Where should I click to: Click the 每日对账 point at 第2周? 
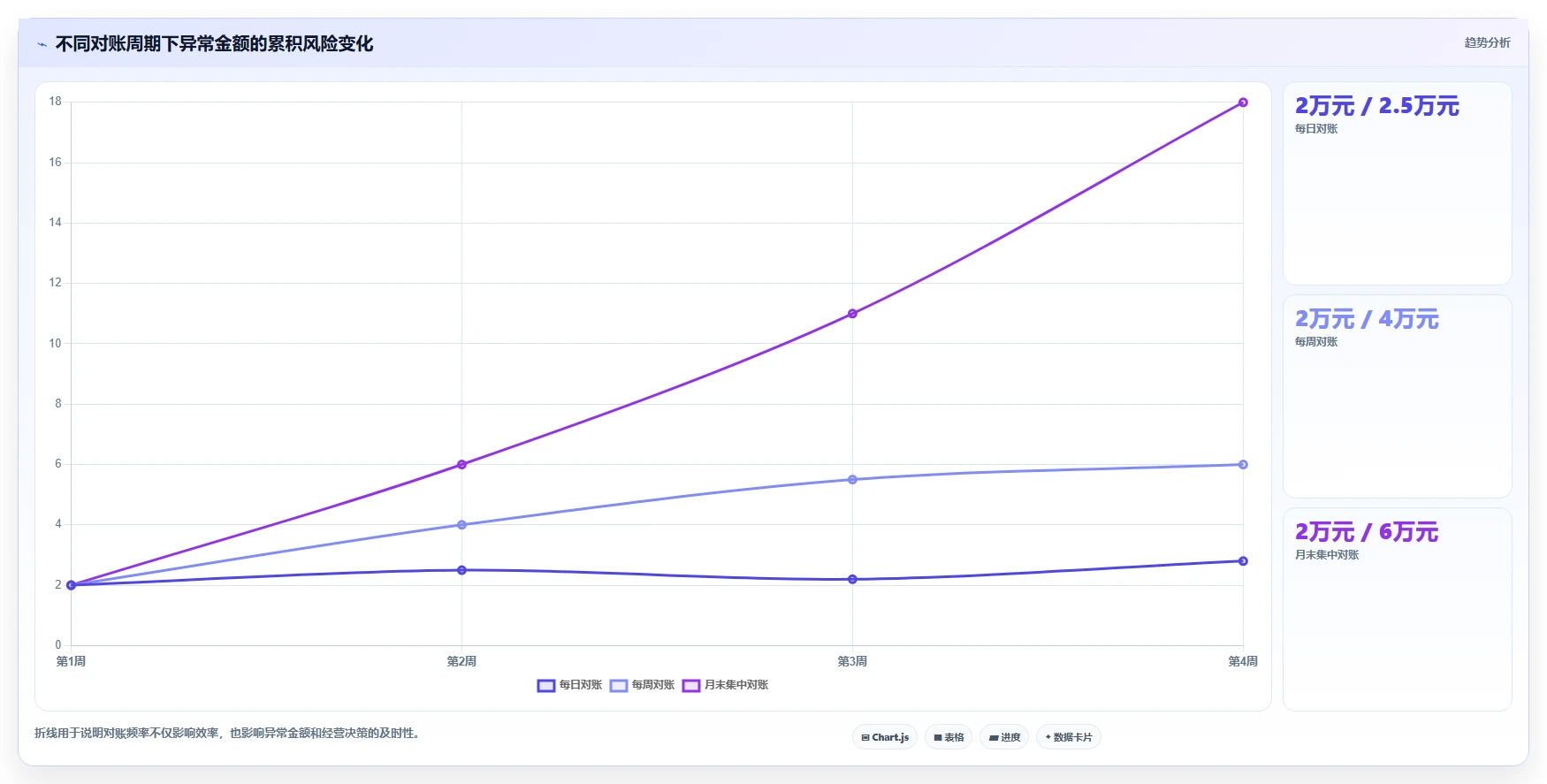(x=461, y=570)
